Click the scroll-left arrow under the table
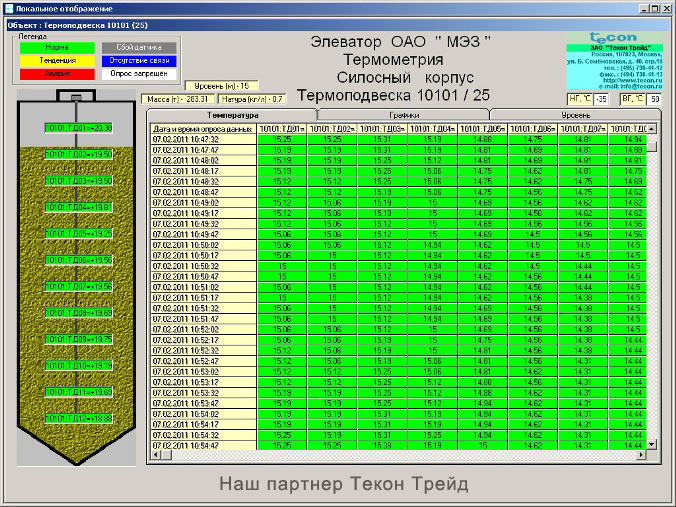 pos(156,454)
